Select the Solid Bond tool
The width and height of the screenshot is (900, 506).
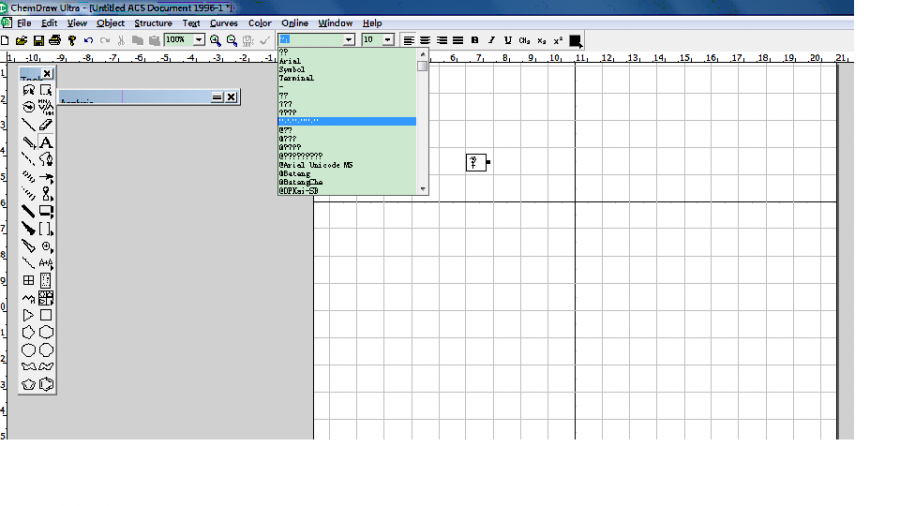point(28,124)
